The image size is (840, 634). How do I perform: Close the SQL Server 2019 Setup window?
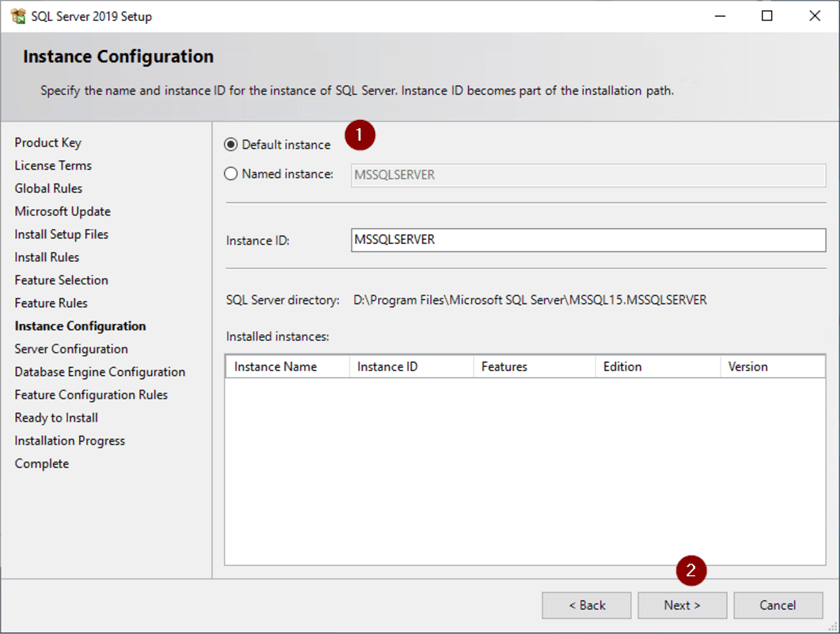(x=813, y=16)
